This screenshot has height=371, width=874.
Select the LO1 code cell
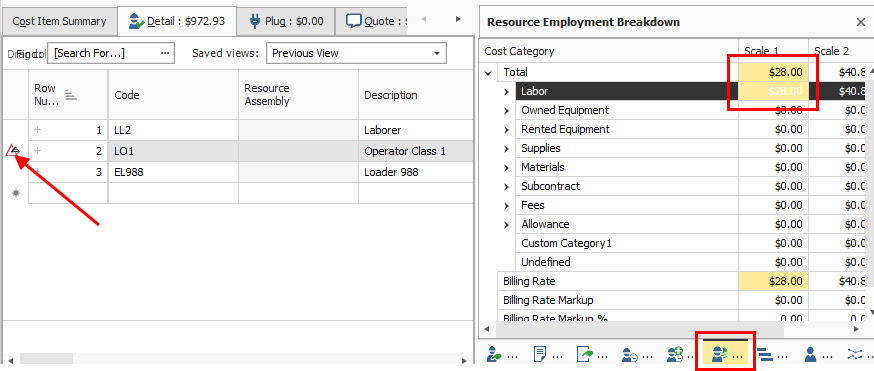click(173, 151)
